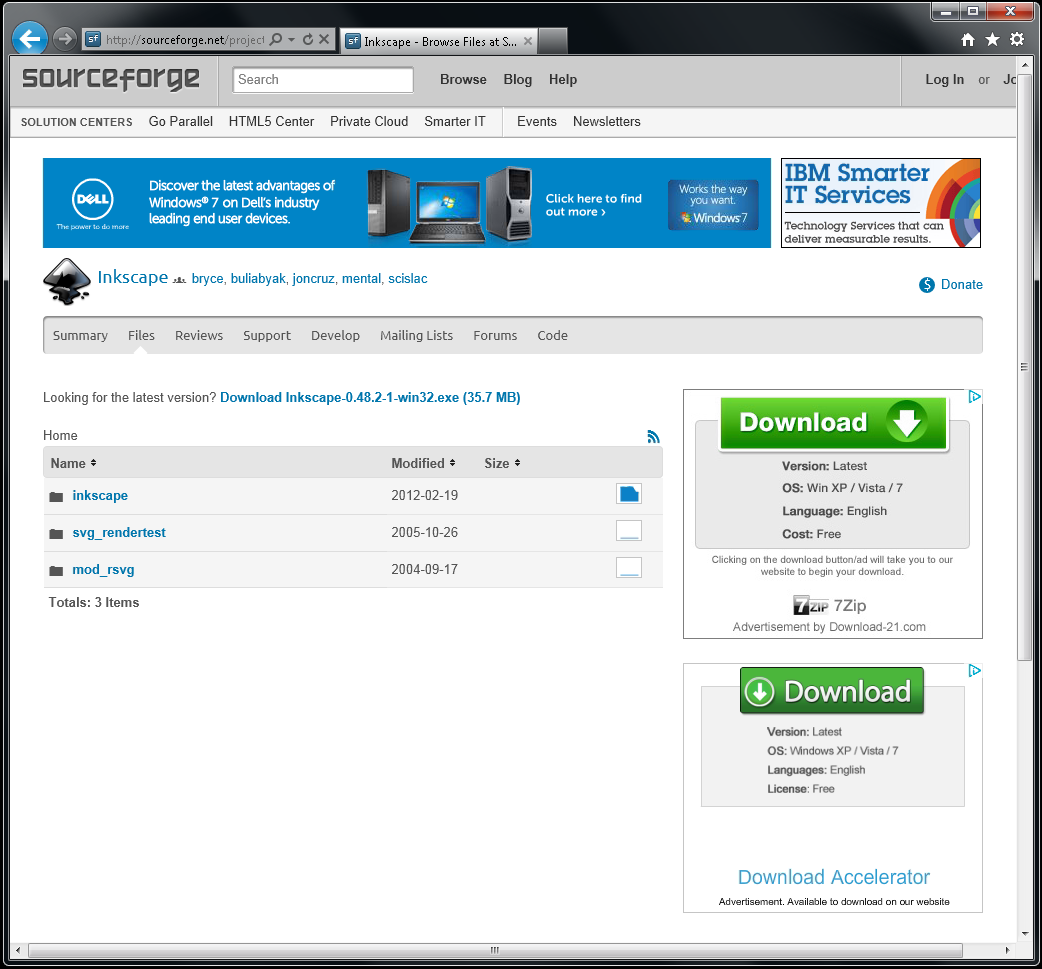Click the Donate link
This screenshot has height=969, width=1042.
962,284
